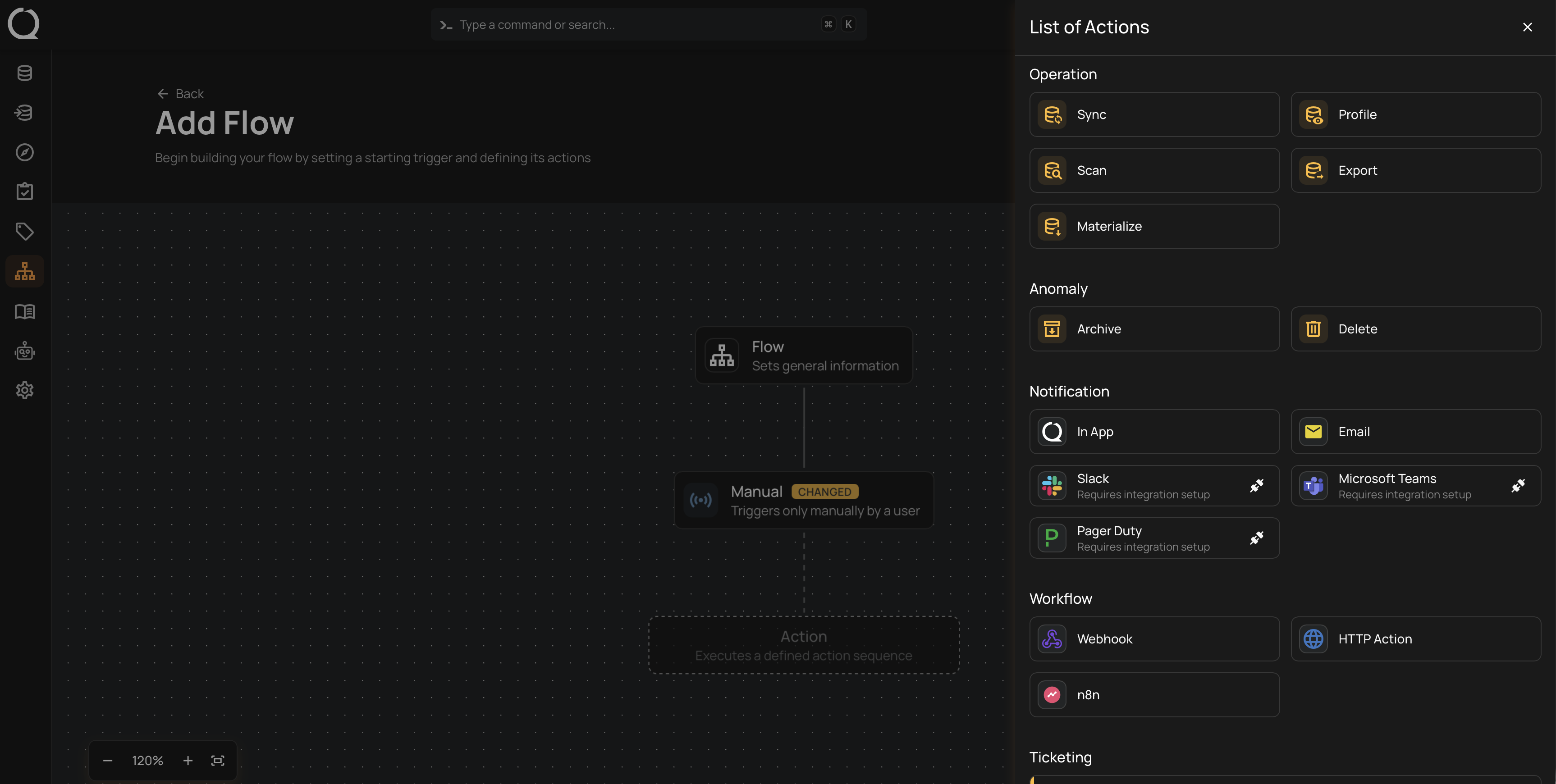Add the In App notification action
Image resolution: width=1556 pixels, height=784 pixels.
(1154, 432)
